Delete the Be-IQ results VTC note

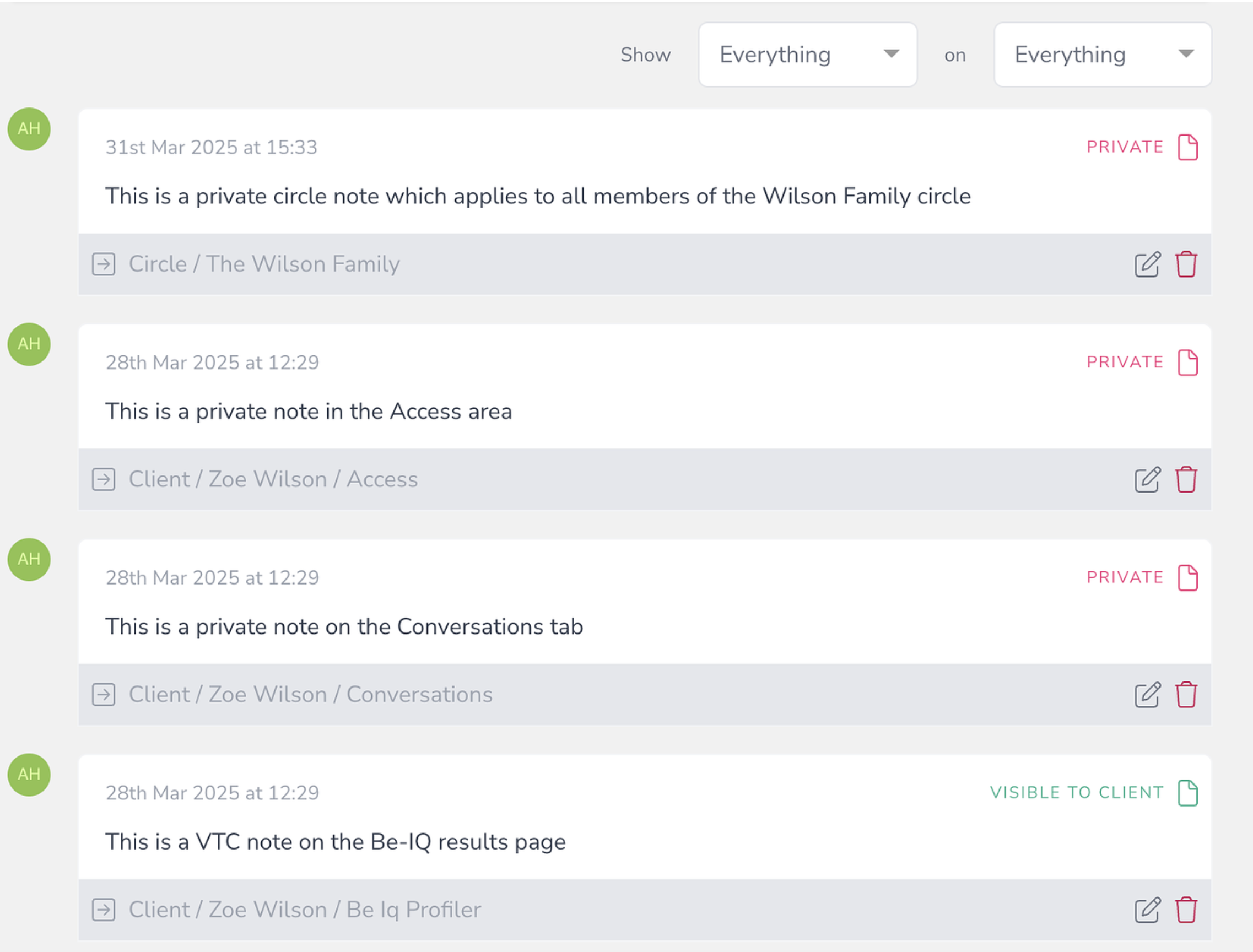point(1186,910)
